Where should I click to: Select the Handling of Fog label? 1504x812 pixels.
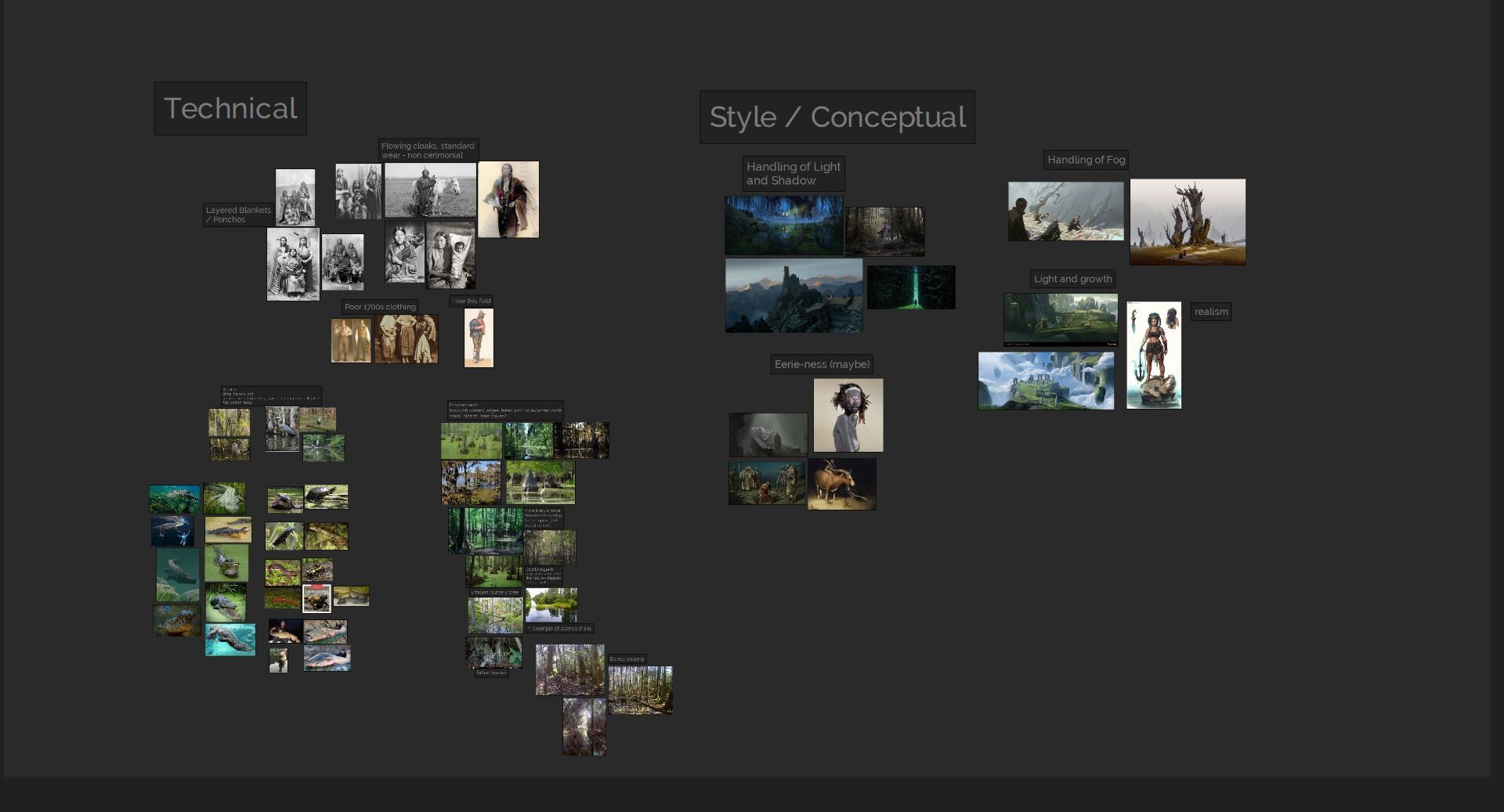tap(1086, 160)
